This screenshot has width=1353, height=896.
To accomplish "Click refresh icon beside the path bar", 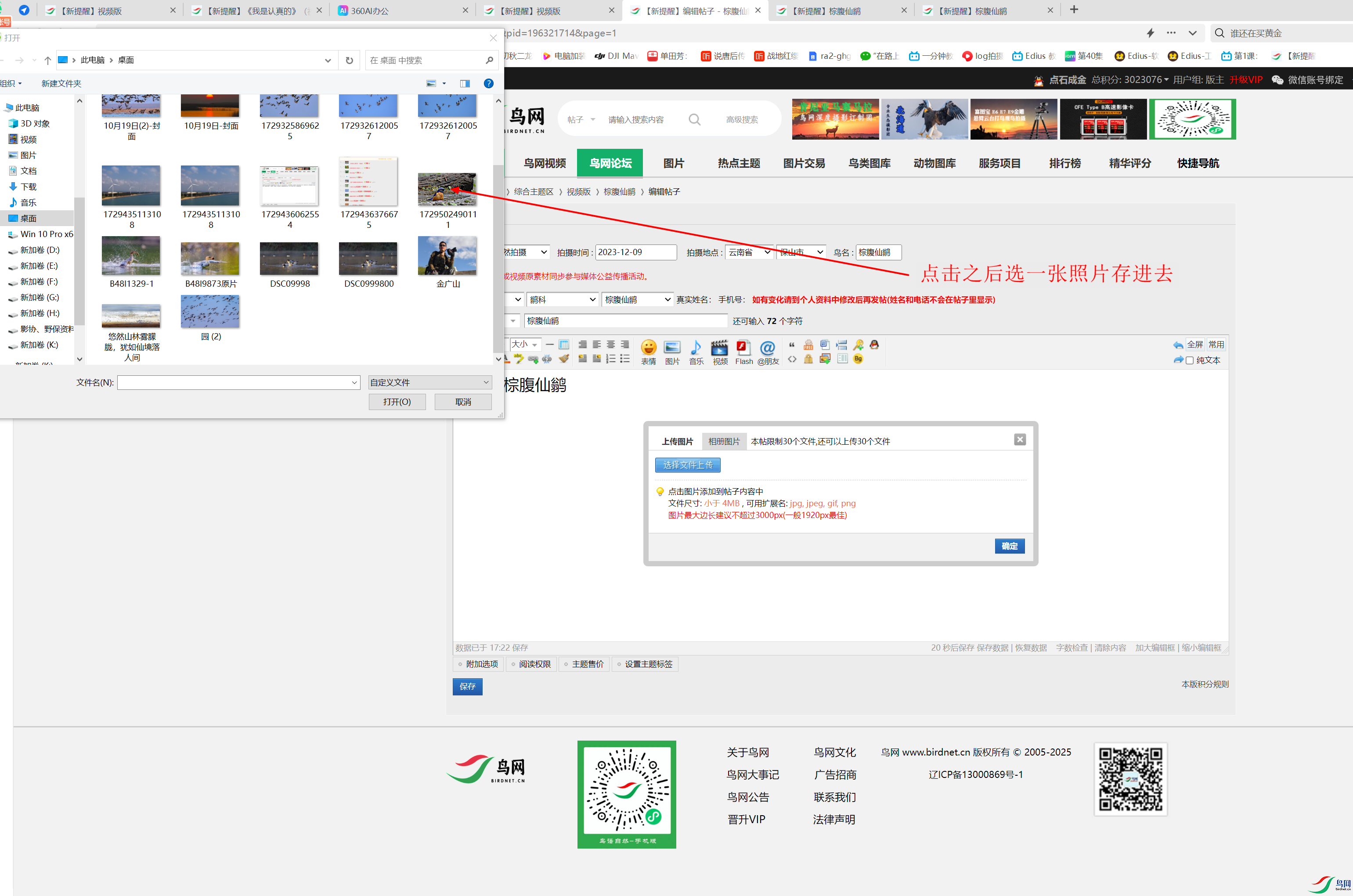I will click(349, 61).
